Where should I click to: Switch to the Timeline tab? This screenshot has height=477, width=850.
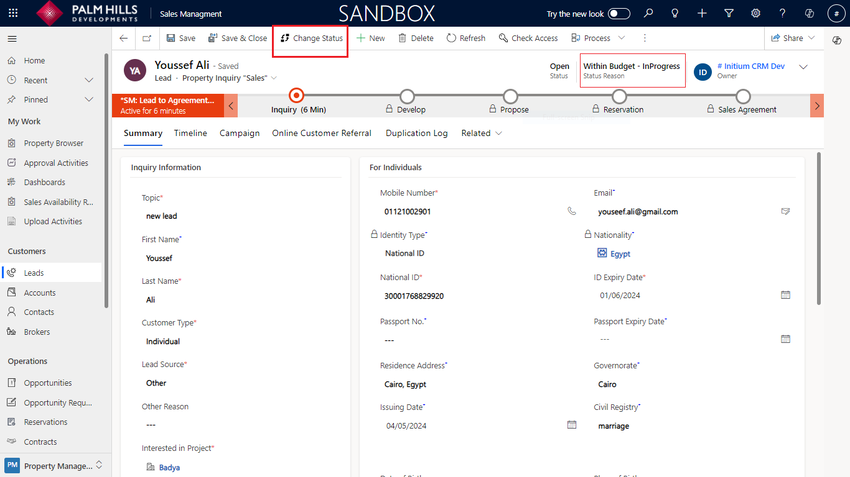(190, 133)
